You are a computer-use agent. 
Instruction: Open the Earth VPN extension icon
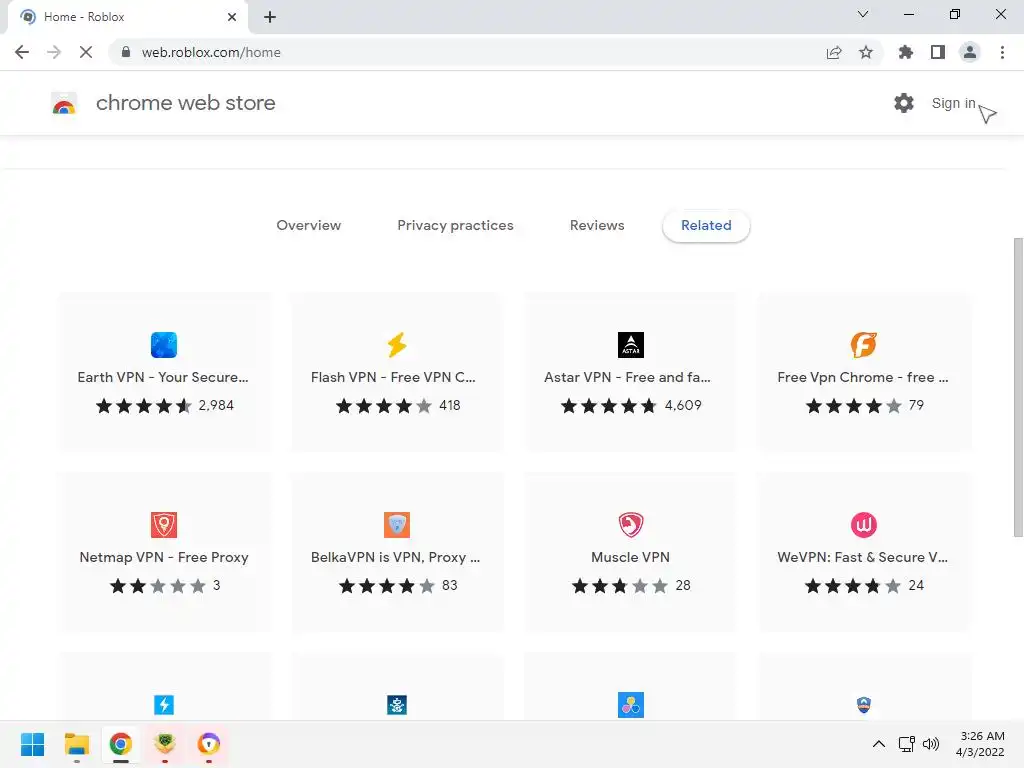pos(163,345)
